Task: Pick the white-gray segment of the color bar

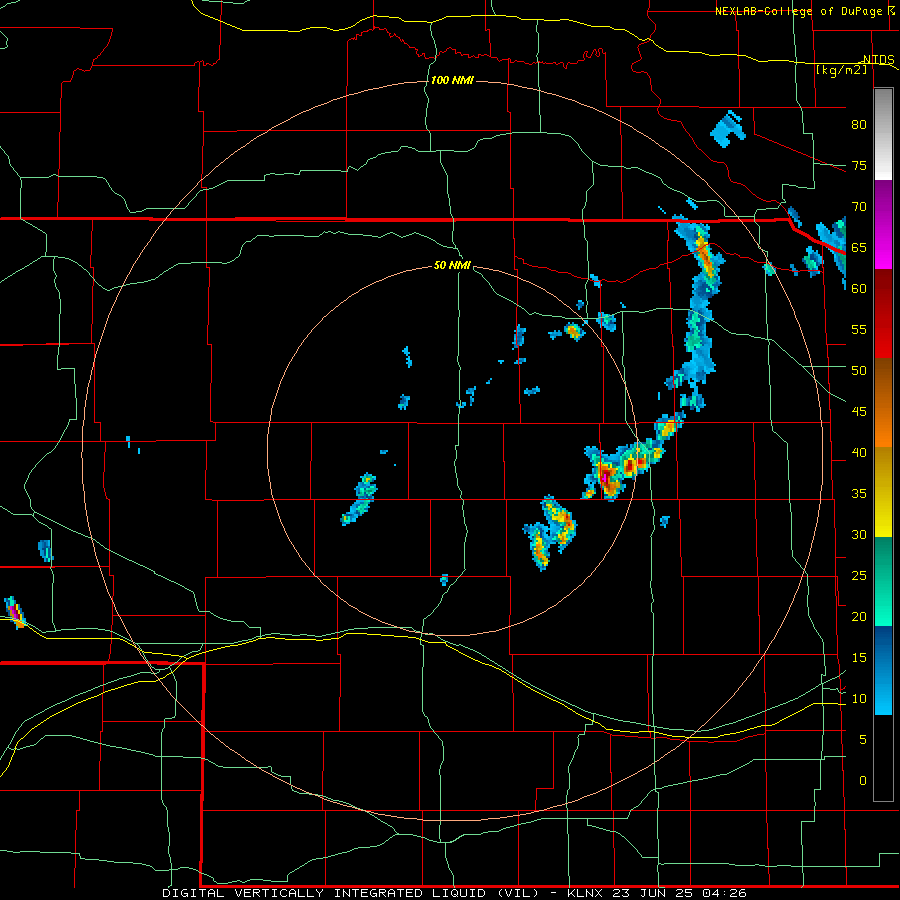Action: tap(883, 134)
